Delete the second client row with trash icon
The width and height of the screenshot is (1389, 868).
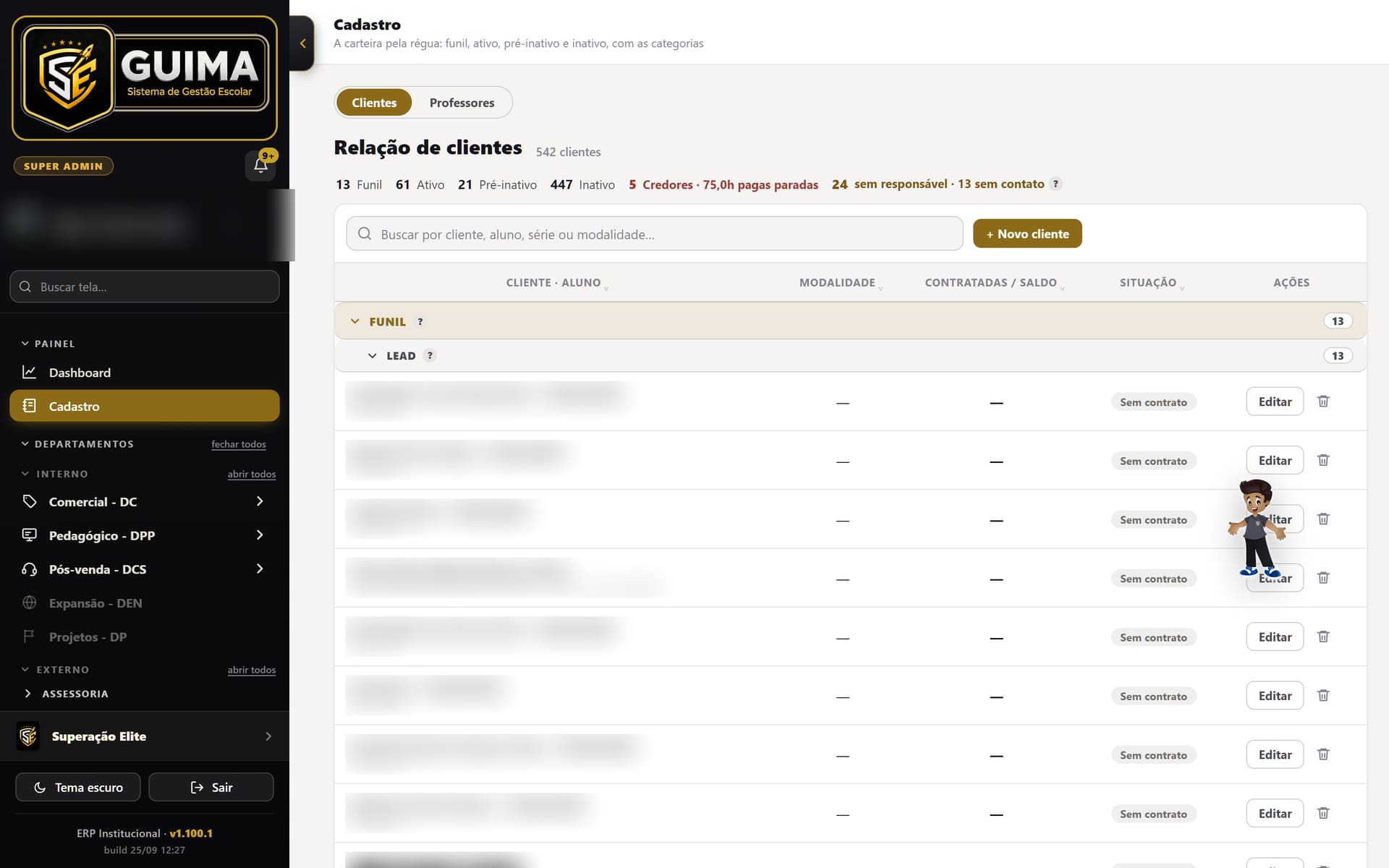pyautogui.click(x=1323, y=460)
